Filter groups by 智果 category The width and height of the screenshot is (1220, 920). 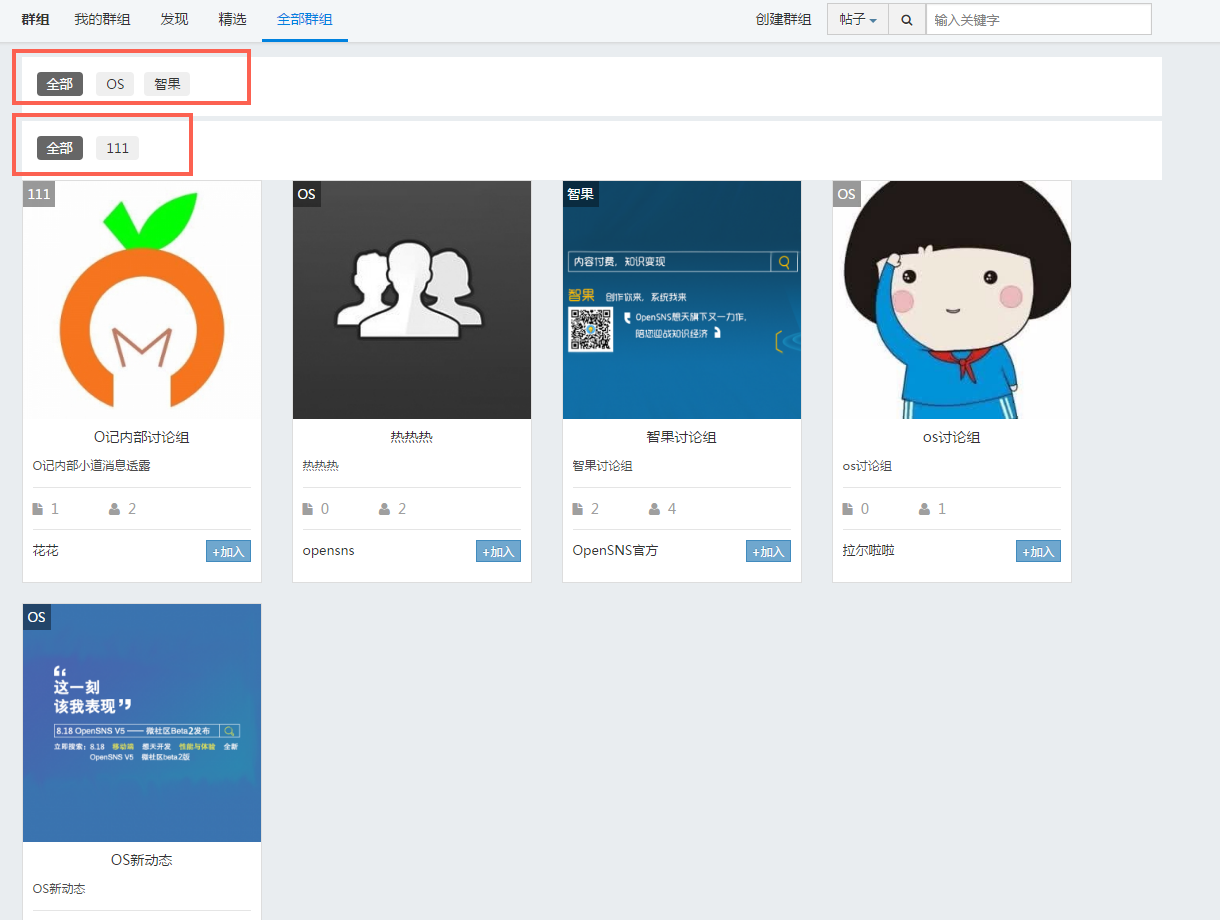167,84
